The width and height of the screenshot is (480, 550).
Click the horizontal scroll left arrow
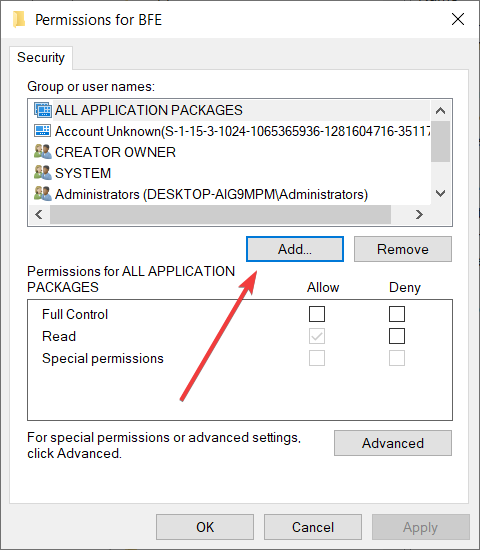pyautogui.click(x=39, y=214)
